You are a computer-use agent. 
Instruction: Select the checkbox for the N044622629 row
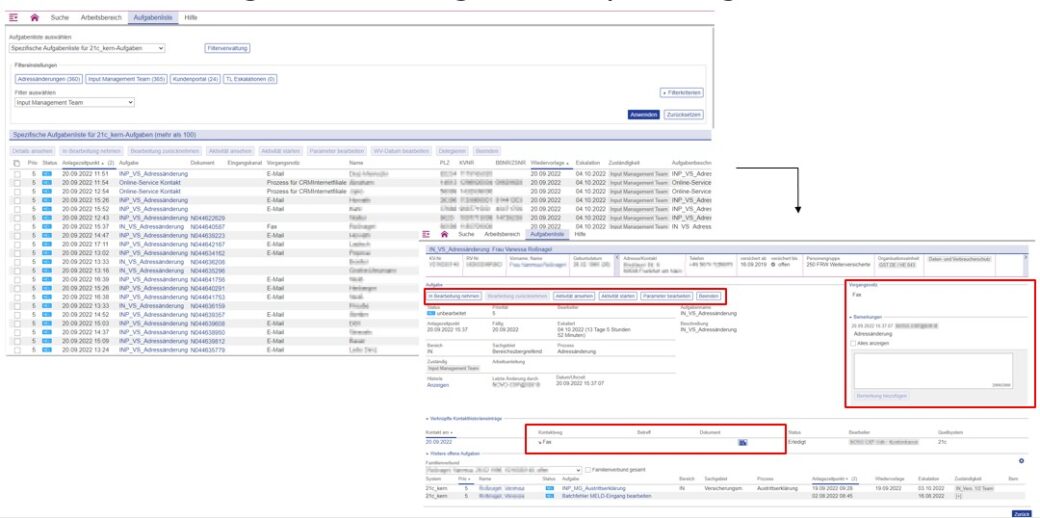coord(17,218)
